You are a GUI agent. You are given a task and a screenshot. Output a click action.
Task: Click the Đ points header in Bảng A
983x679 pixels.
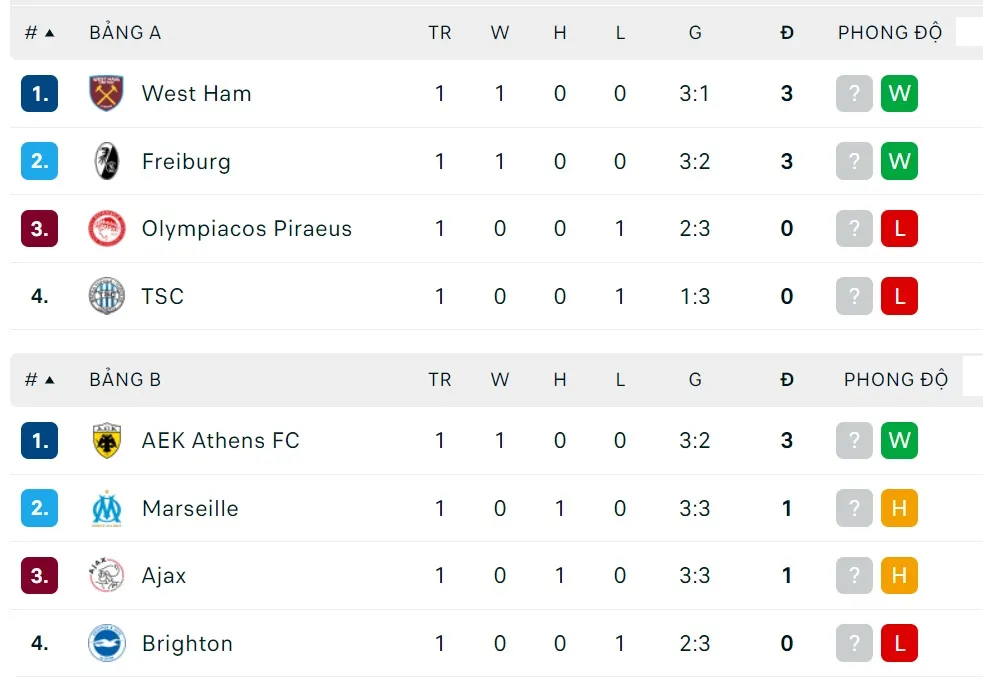787,33
